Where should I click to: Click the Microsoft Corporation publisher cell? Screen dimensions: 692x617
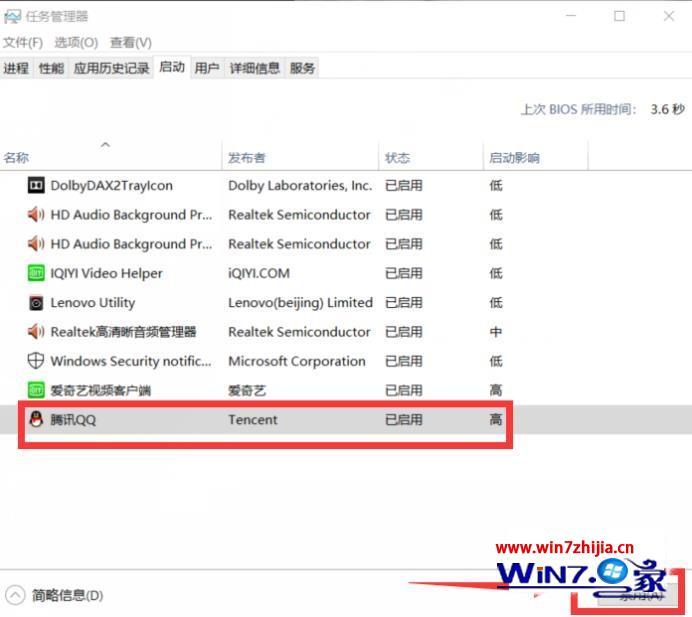click(x=297, y=361)
